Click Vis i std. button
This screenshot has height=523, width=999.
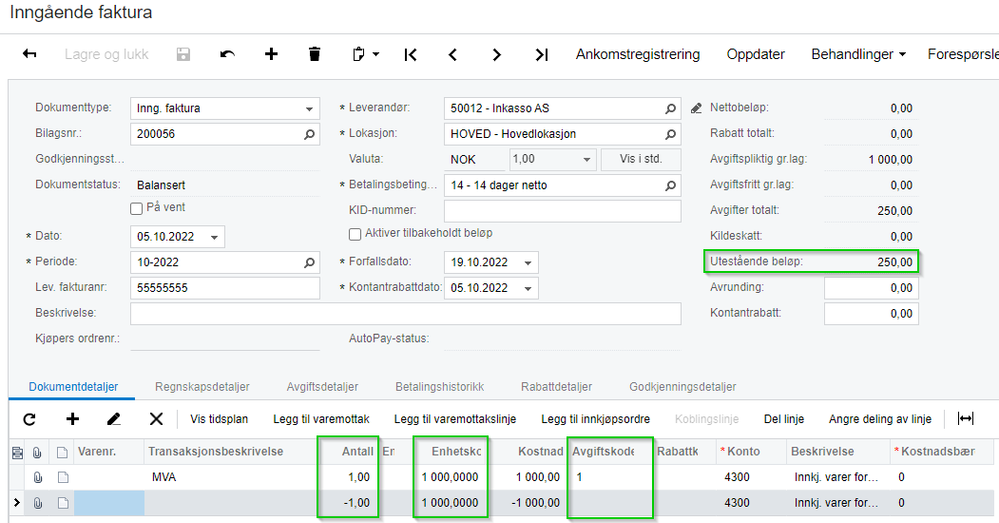click(x=641, y=159)
